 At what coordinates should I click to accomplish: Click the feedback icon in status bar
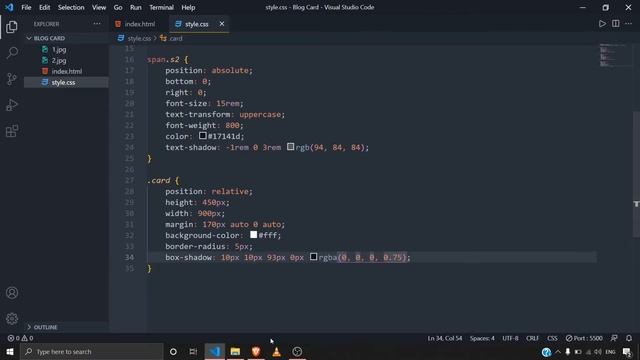pos(614,338)
